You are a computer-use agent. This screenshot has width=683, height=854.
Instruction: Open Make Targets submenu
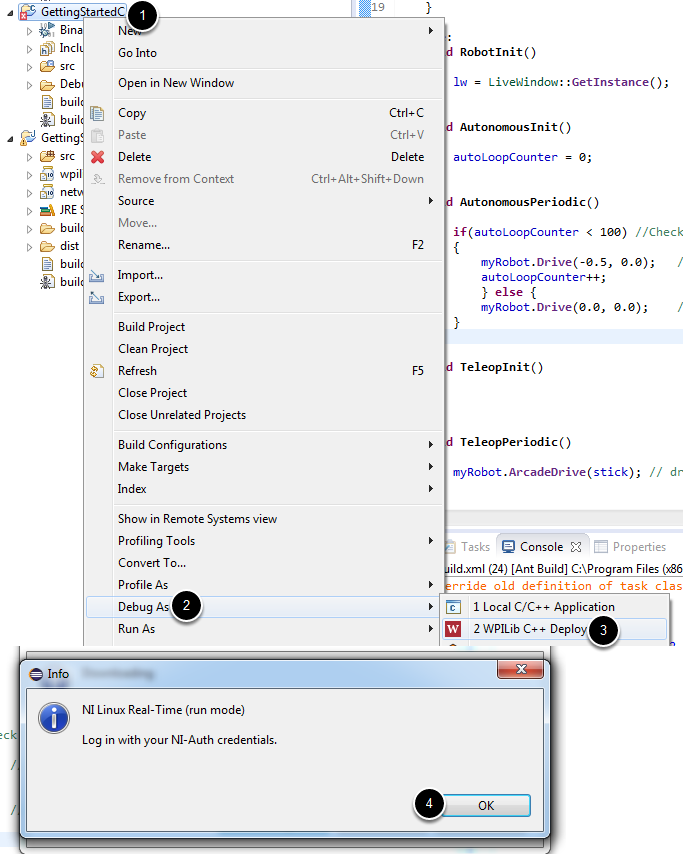coord(264,467)
